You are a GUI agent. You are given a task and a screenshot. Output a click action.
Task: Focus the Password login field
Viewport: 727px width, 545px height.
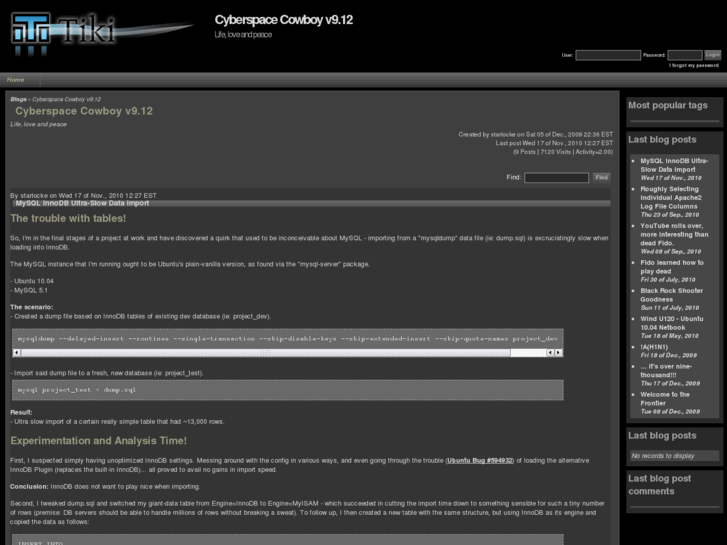point(684,55)
